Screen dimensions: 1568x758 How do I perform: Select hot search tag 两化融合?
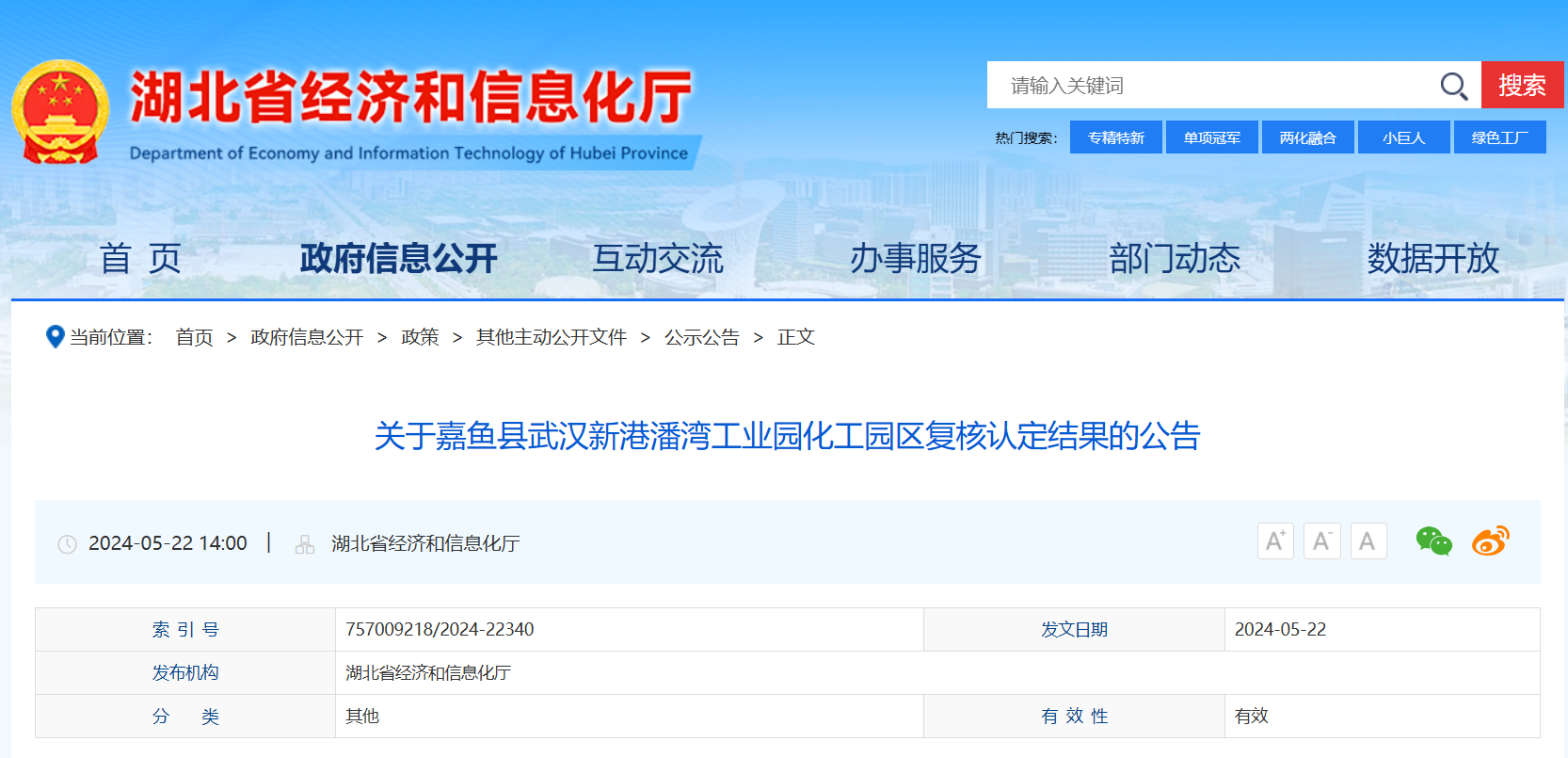tap(1308, 137)
